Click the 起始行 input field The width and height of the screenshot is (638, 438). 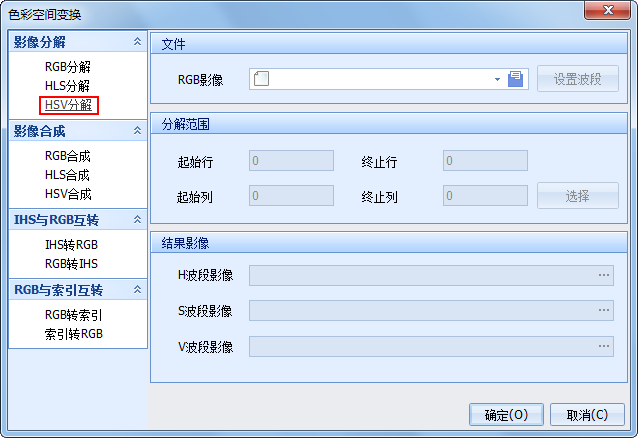click(291, 161)
